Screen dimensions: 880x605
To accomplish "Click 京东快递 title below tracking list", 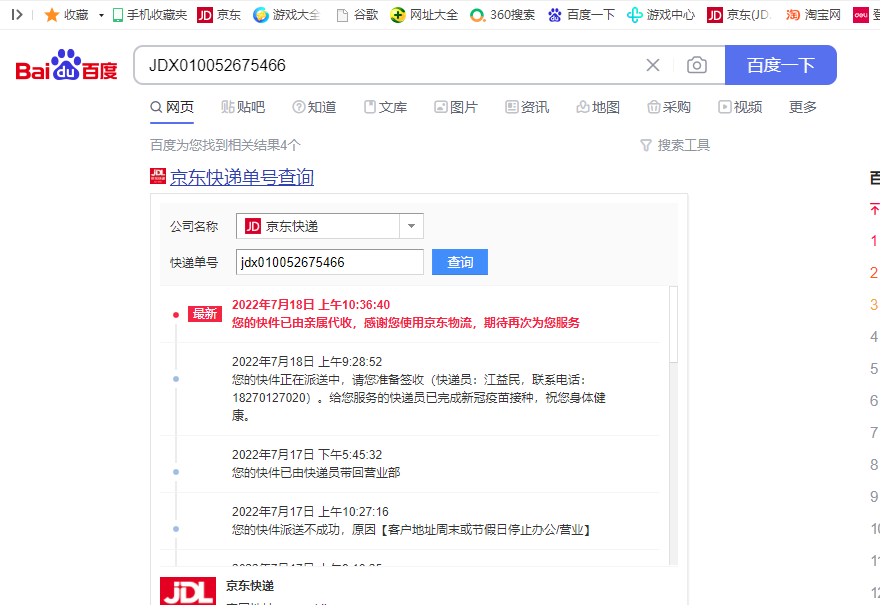I will click(x=250, y=586).
